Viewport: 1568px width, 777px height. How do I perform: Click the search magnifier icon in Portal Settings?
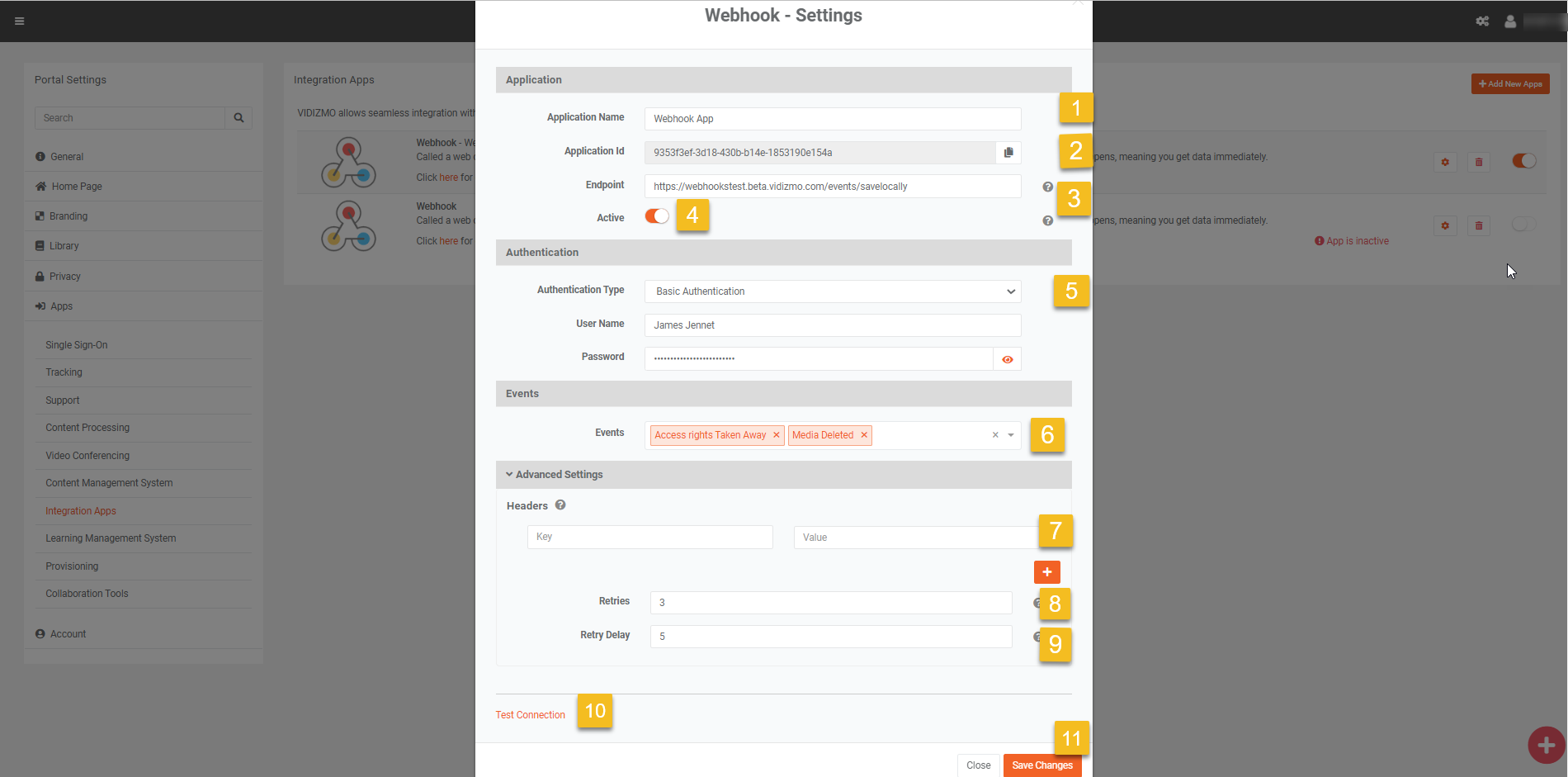239,118
